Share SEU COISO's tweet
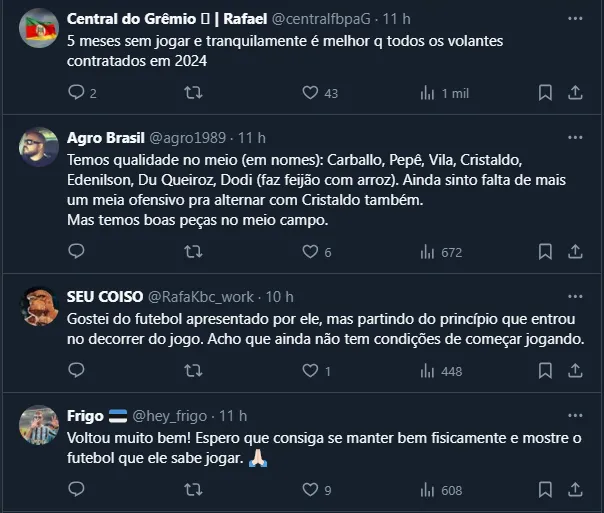Image resolution: width=604 pixels, height=513 pixels. 575,371
